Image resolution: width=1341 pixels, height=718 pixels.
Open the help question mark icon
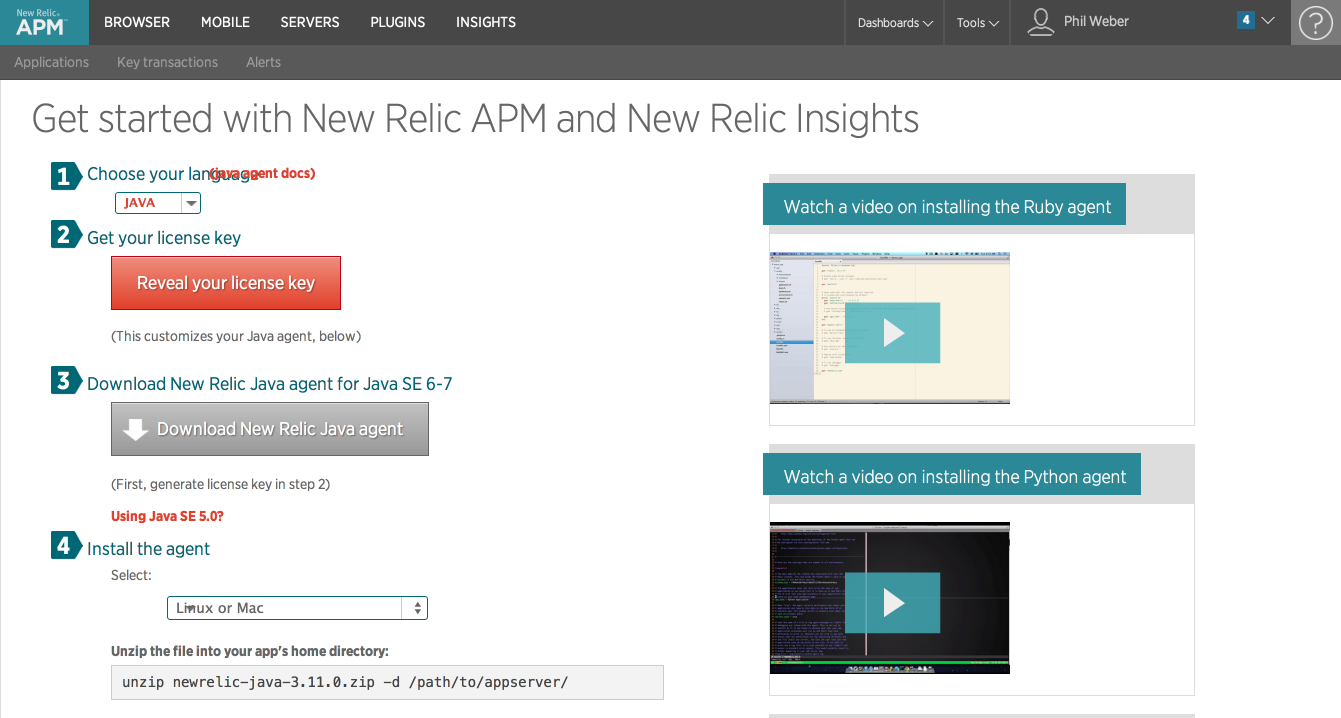[x=1316, y=22]
